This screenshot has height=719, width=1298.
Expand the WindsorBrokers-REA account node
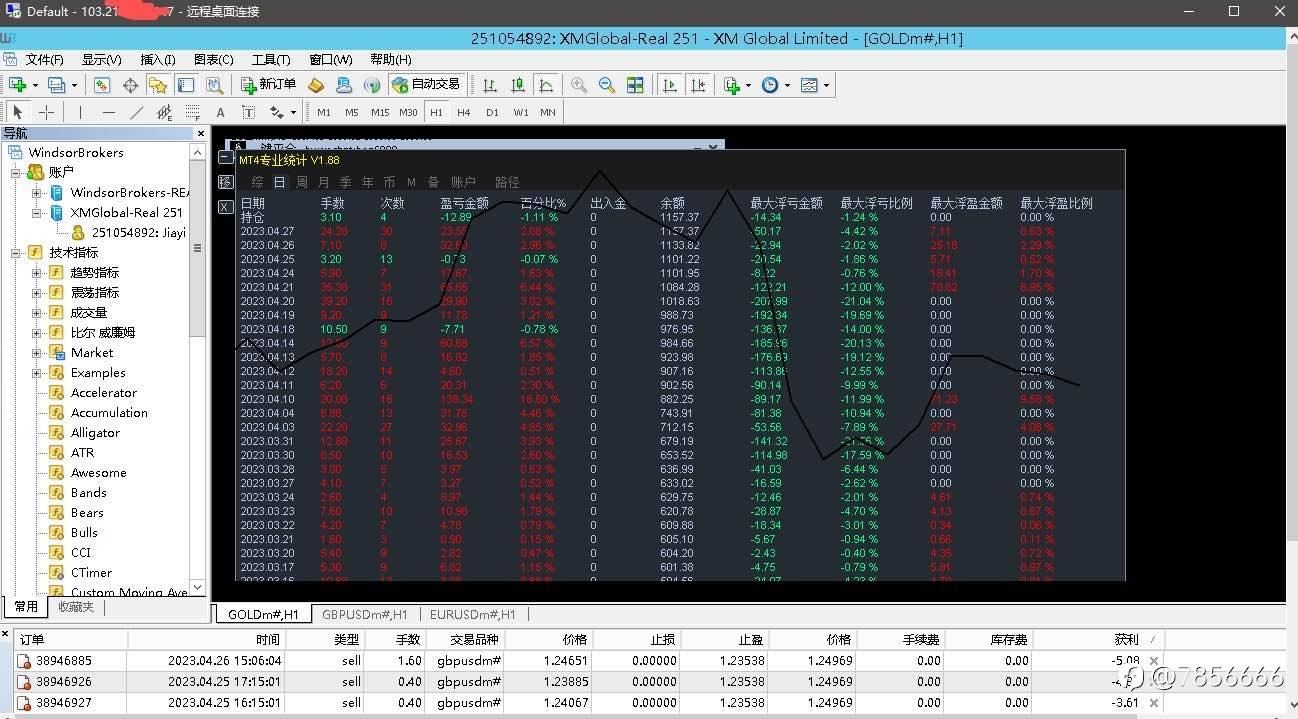click(x=37, y=193)
